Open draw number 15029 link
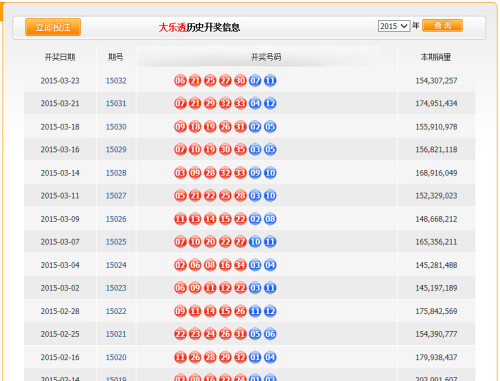This screenshot has height=381, width=500. pos(116,149)
